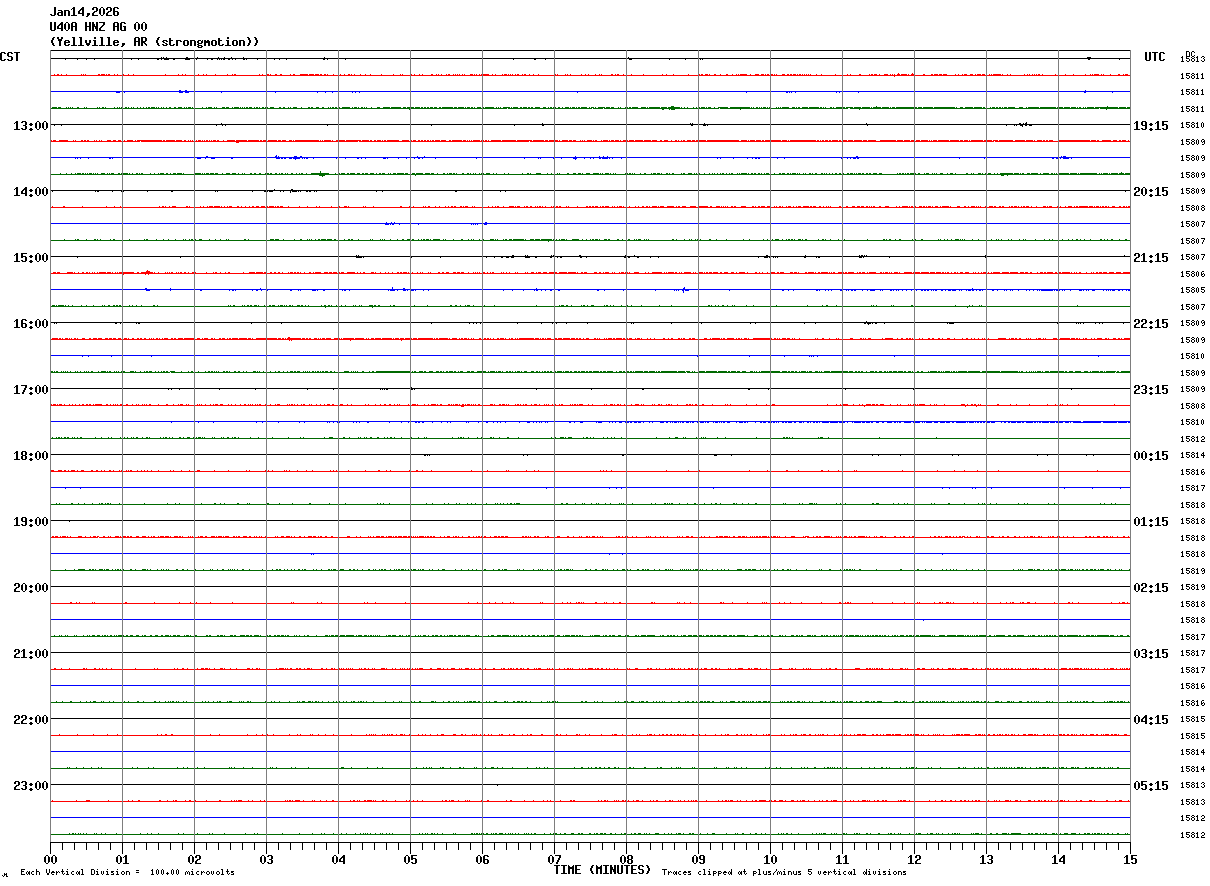This screenshot has height=886, width=1210.
Task: Select the 23:00 CST hour label
Action: click(x=31, y=786)
